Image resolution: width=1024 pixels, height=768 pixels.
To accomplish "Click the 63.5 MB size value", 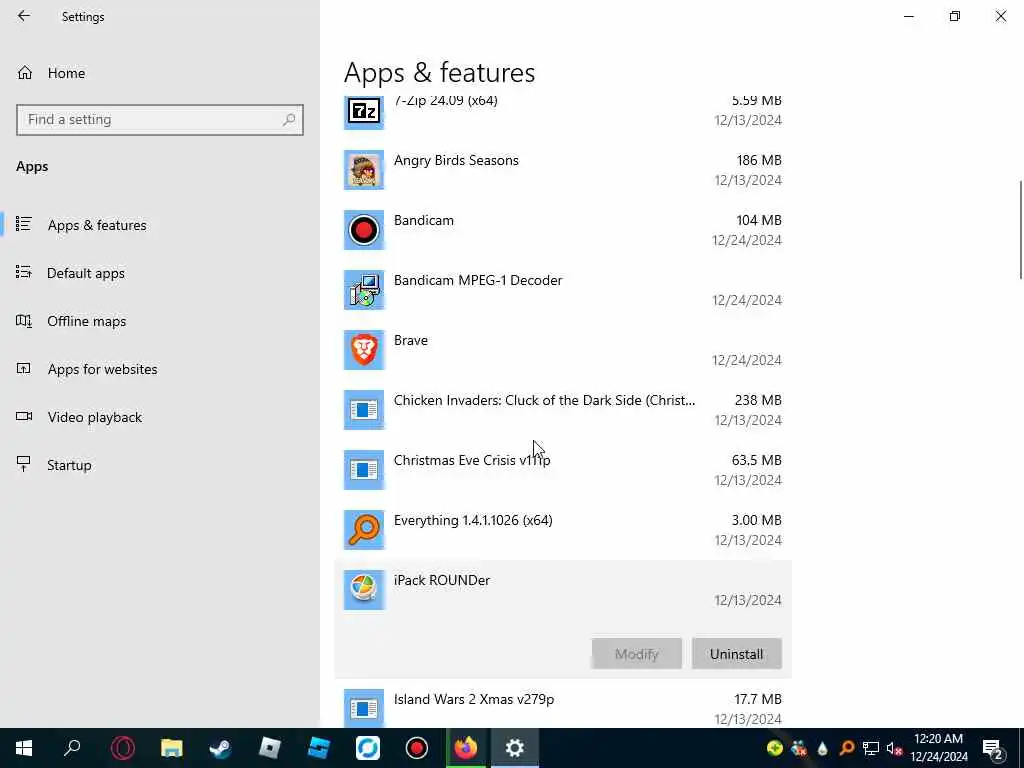I will click(756, 460).
